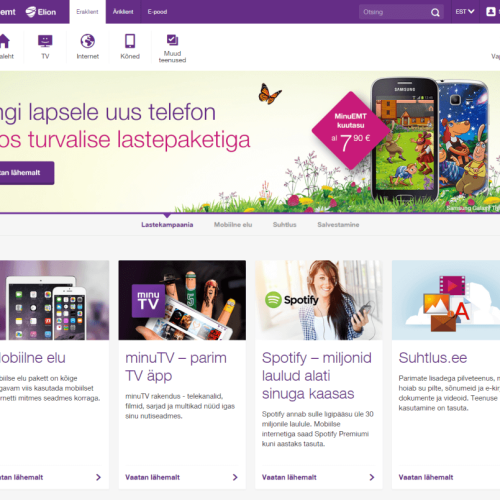
Task: Open the home page icon
Action: click(x=5, y=41)
